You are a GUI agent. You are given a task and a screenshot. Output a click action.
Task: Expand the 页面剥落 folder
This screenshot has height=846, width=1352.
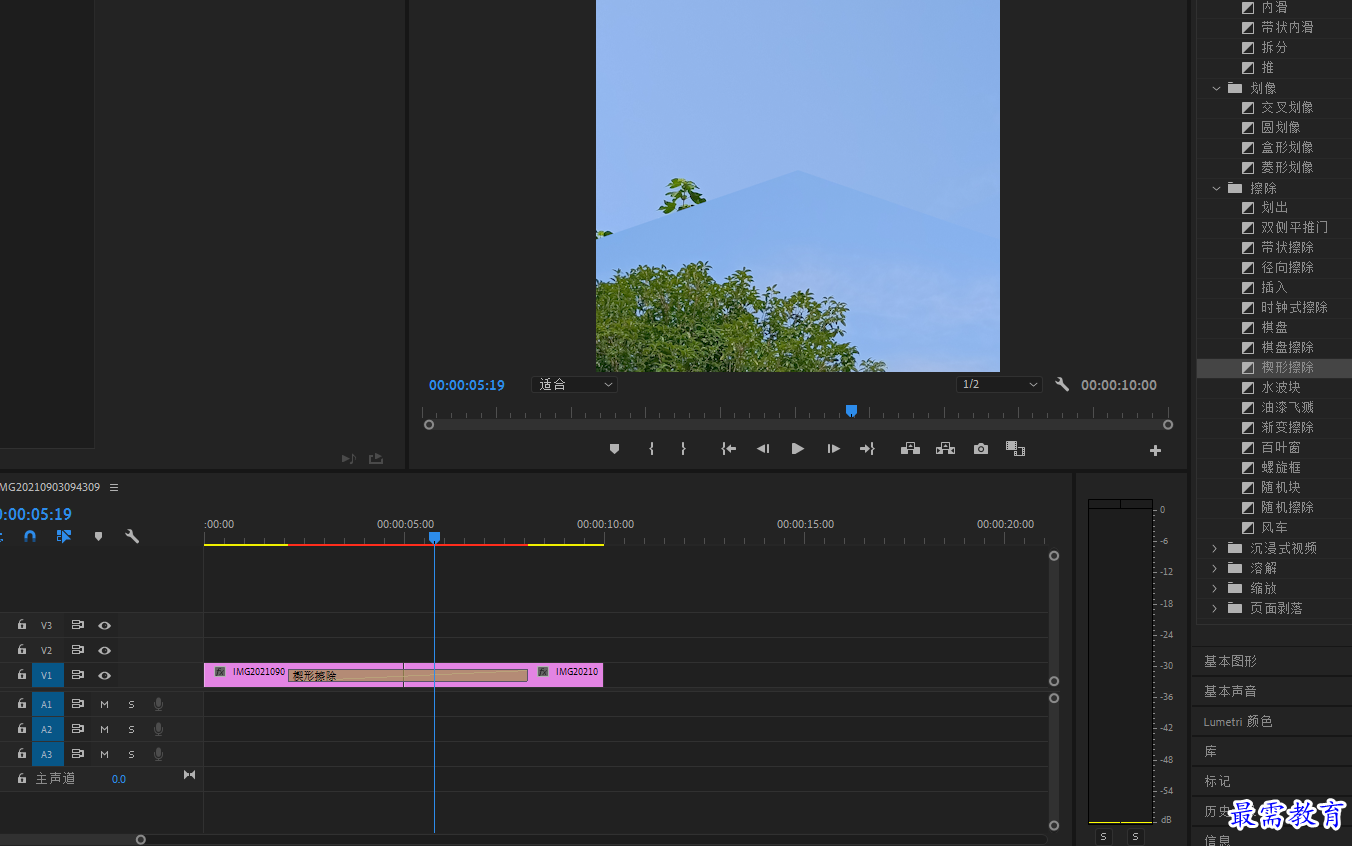pos(1214,608)
